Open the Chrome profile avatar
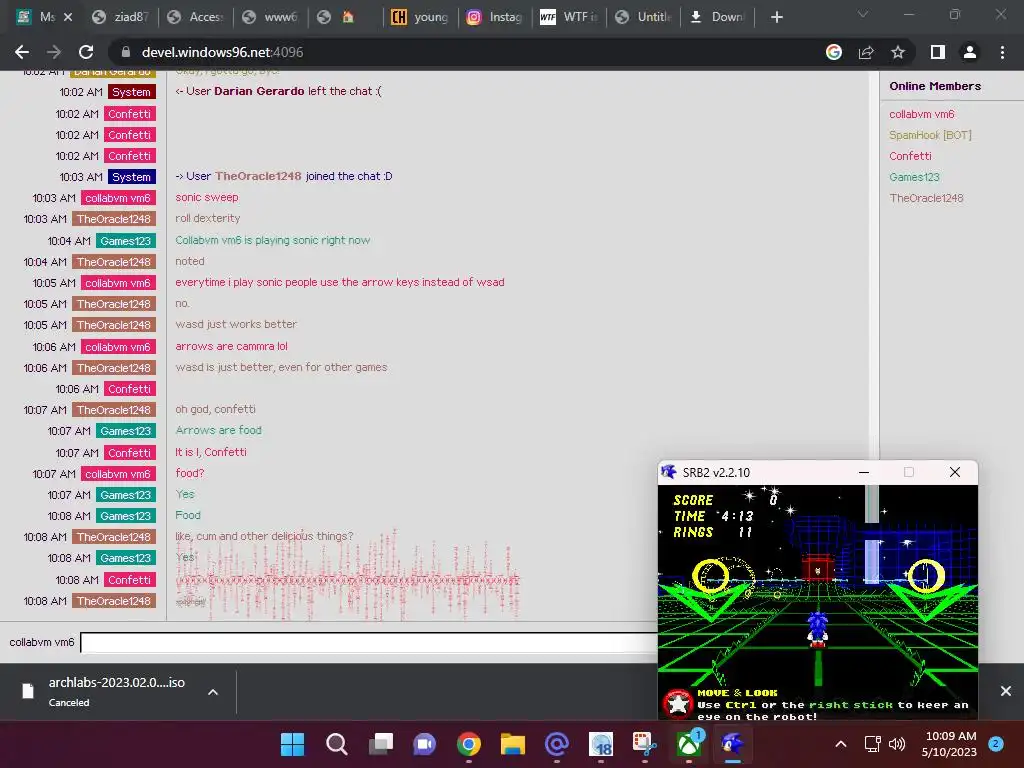 [970, 52]
